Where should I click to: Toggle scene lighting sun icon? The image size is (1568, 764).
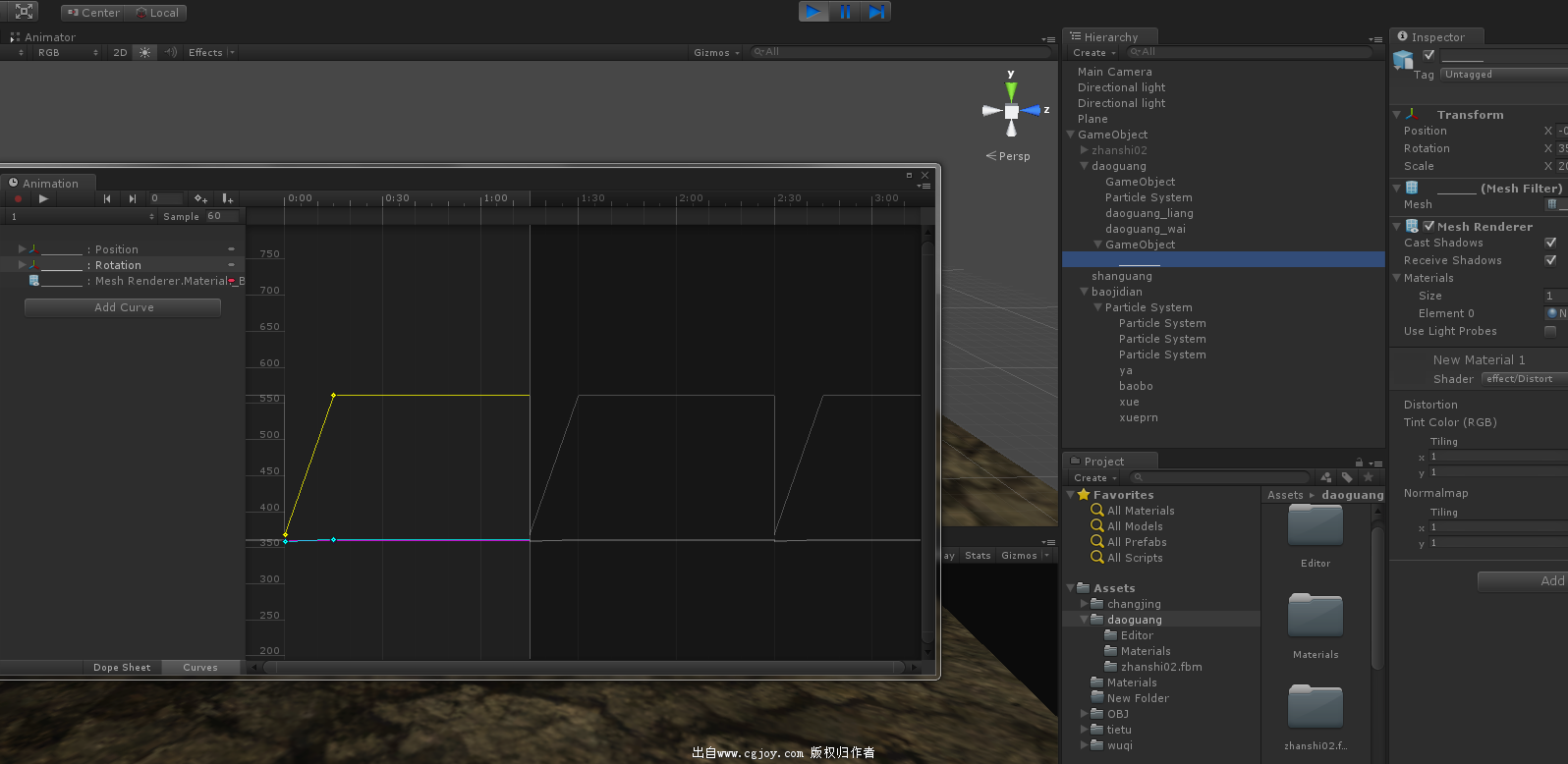click(144, 53)
